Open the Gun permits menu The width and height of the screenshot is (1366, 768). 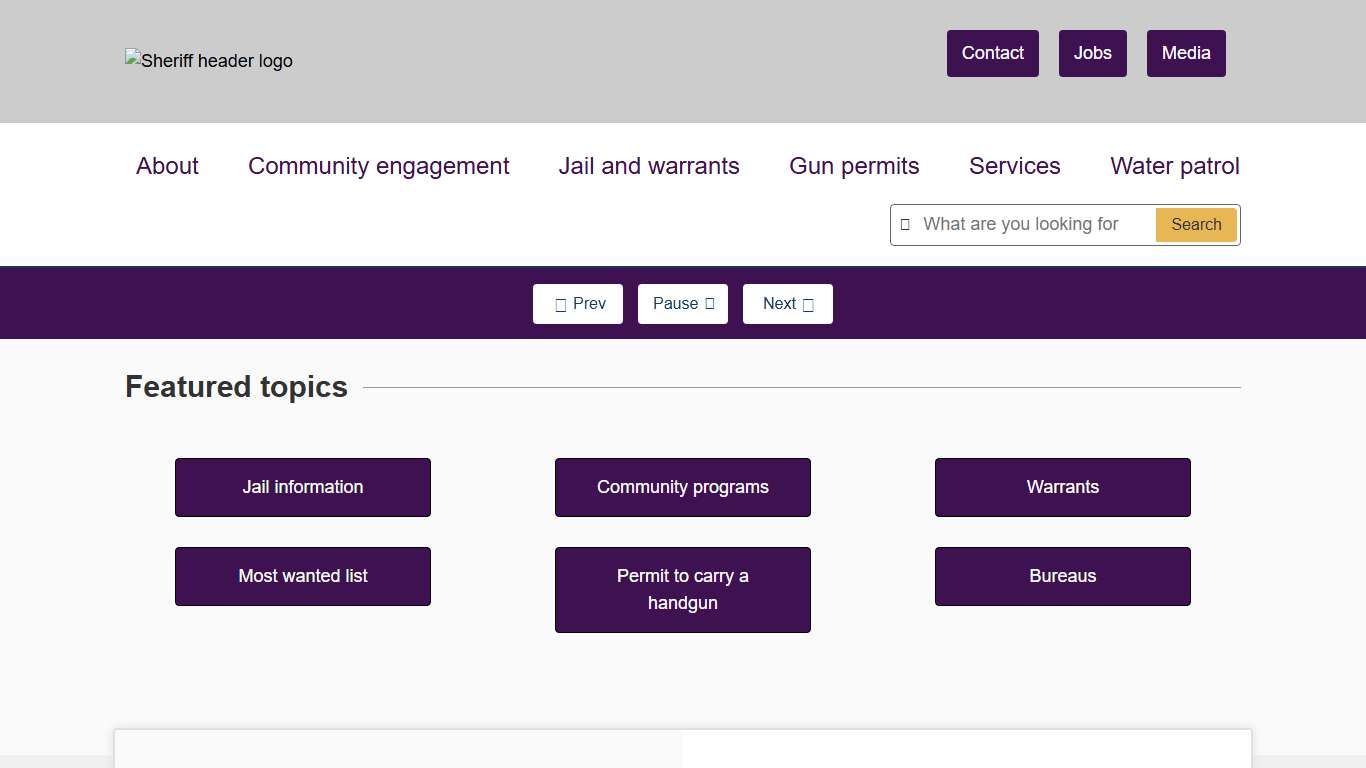(x=854, y=166)
